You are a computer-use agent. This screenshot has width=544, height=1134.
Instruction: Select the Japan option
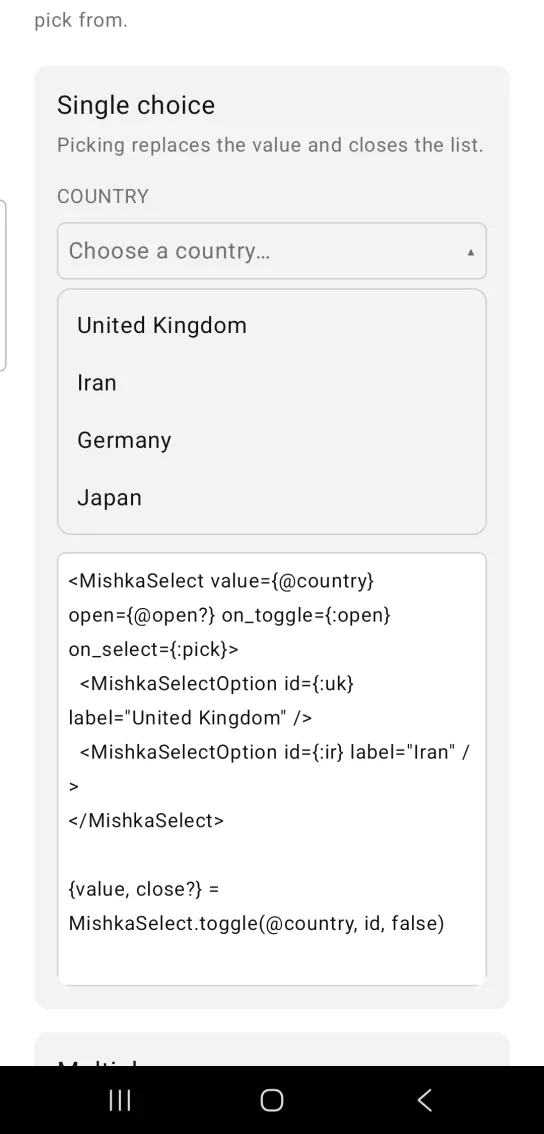[x=271, y=498]
